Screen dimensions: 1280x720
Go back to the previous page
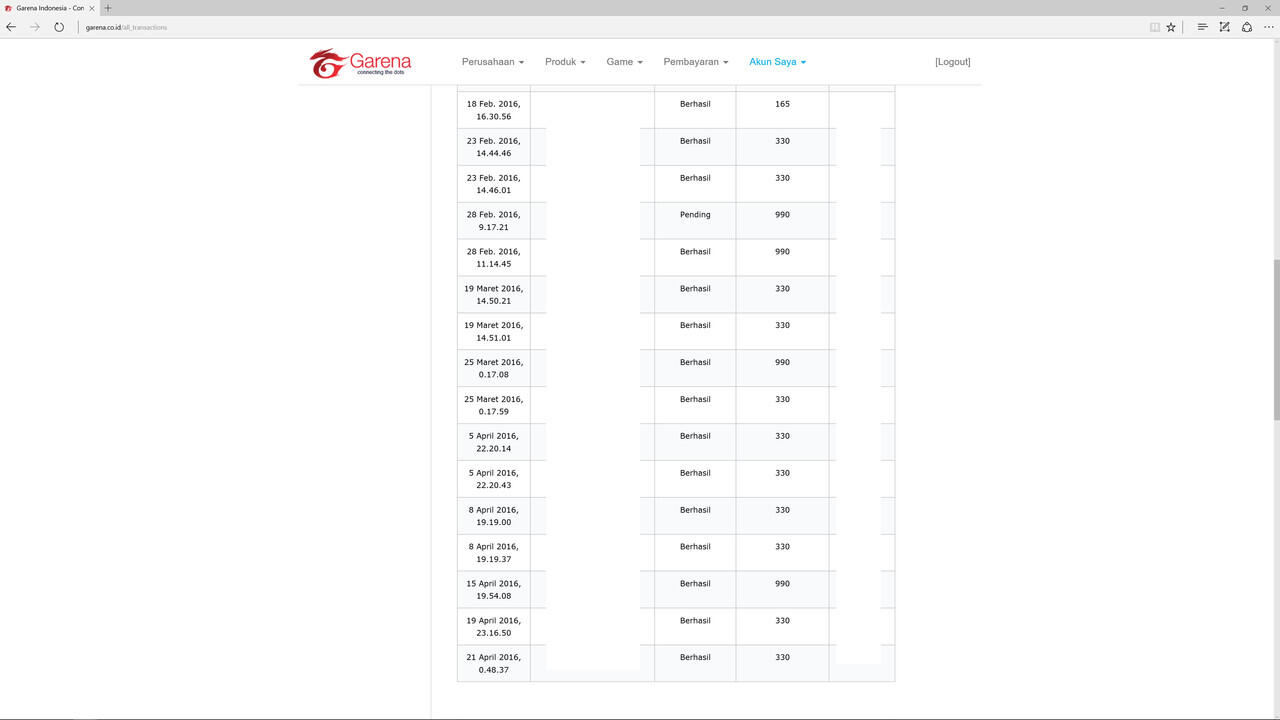click(11, 27)
